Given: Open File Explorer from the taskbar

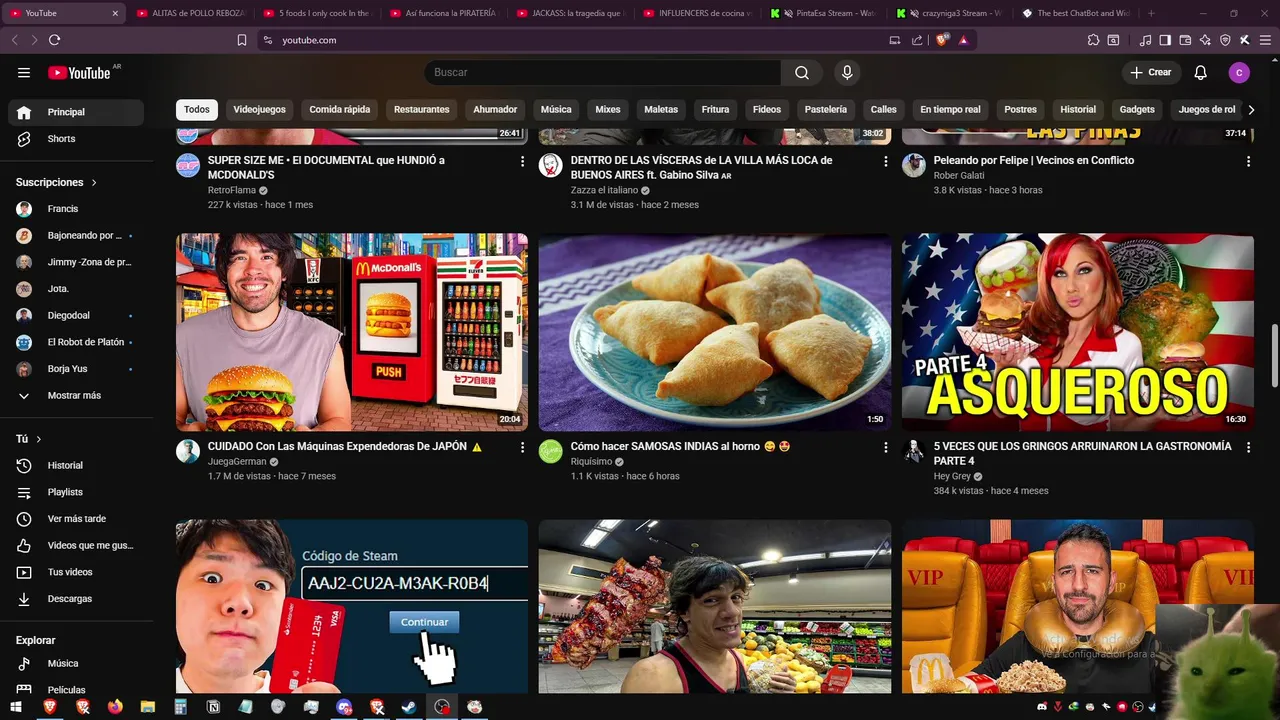Looking at the screenshot, I should pyautogui.click(x=148, y=707).
